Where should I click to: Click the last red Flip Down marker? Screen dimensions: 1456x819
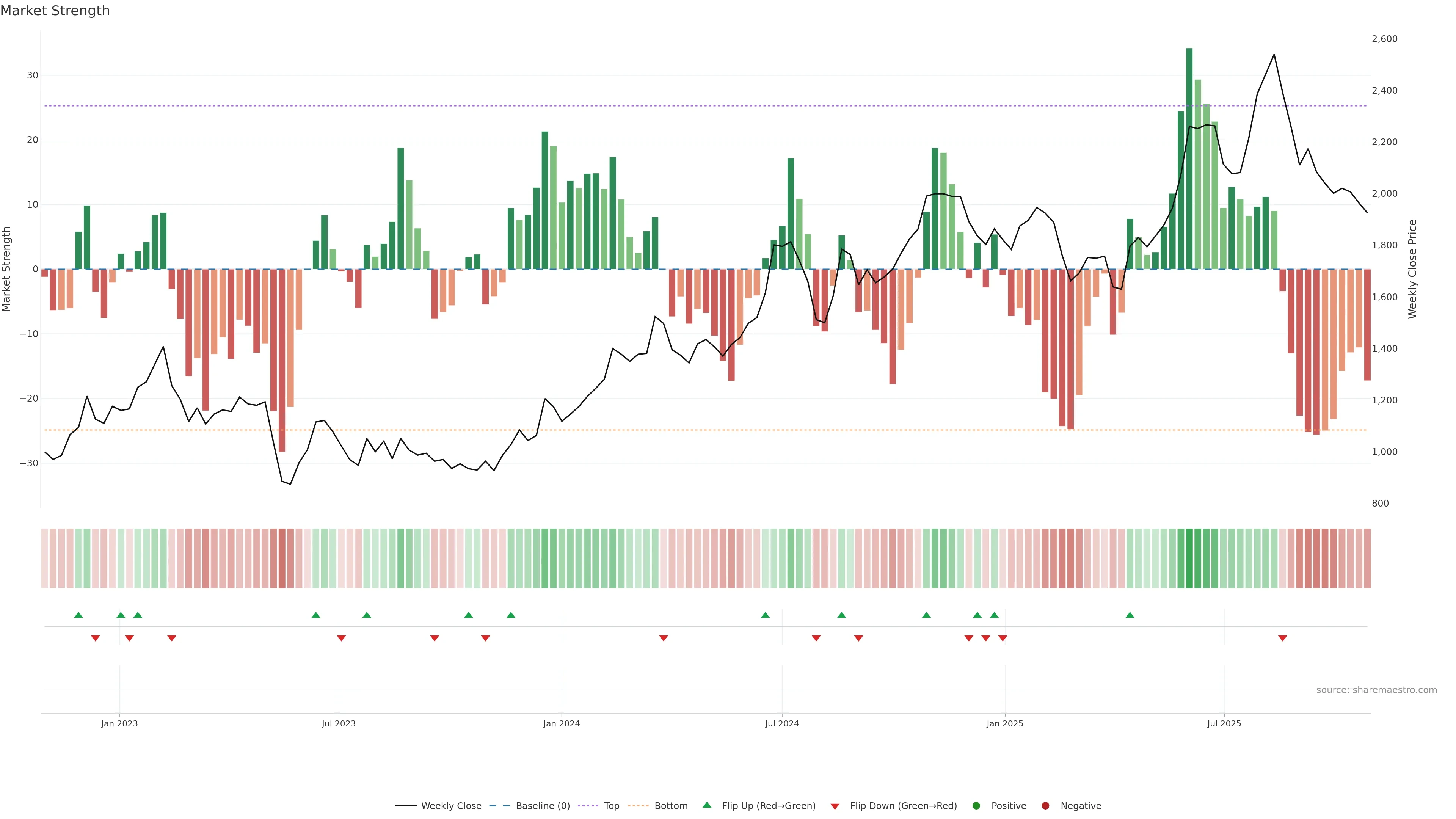pos(1282,638)
